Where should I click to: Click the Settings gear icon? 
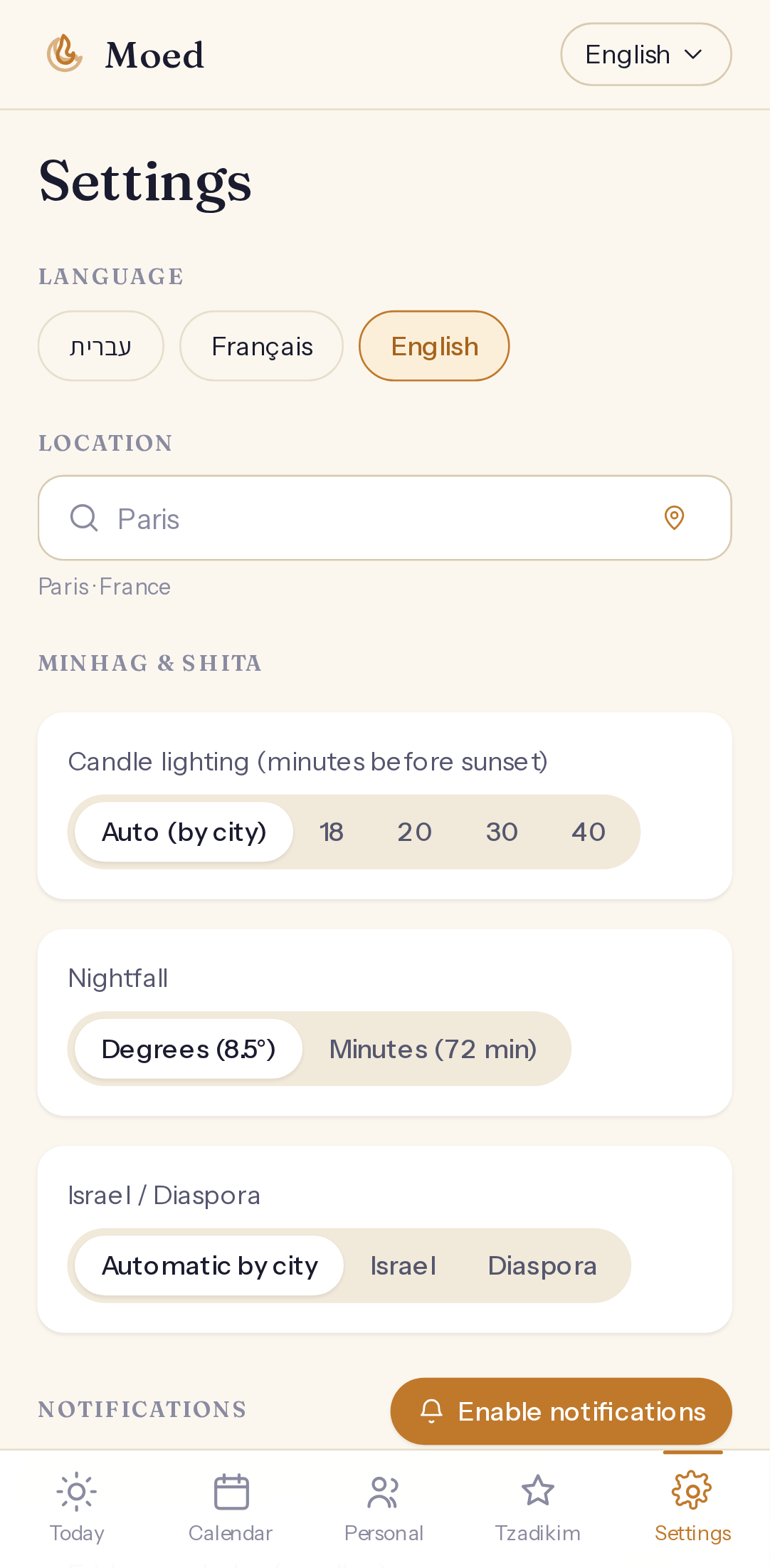[x=692, y=1490]
